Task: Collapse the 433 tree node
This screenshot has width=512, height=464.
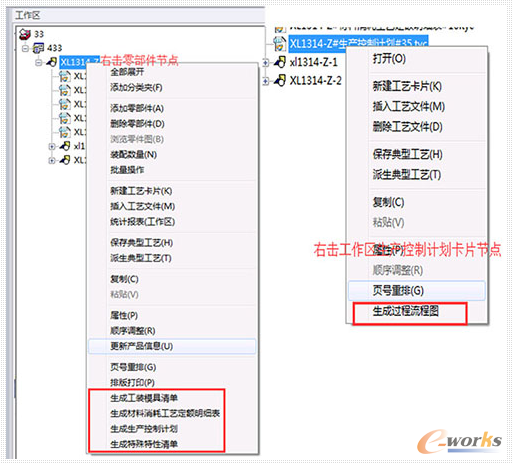Action: pos(25,49)
